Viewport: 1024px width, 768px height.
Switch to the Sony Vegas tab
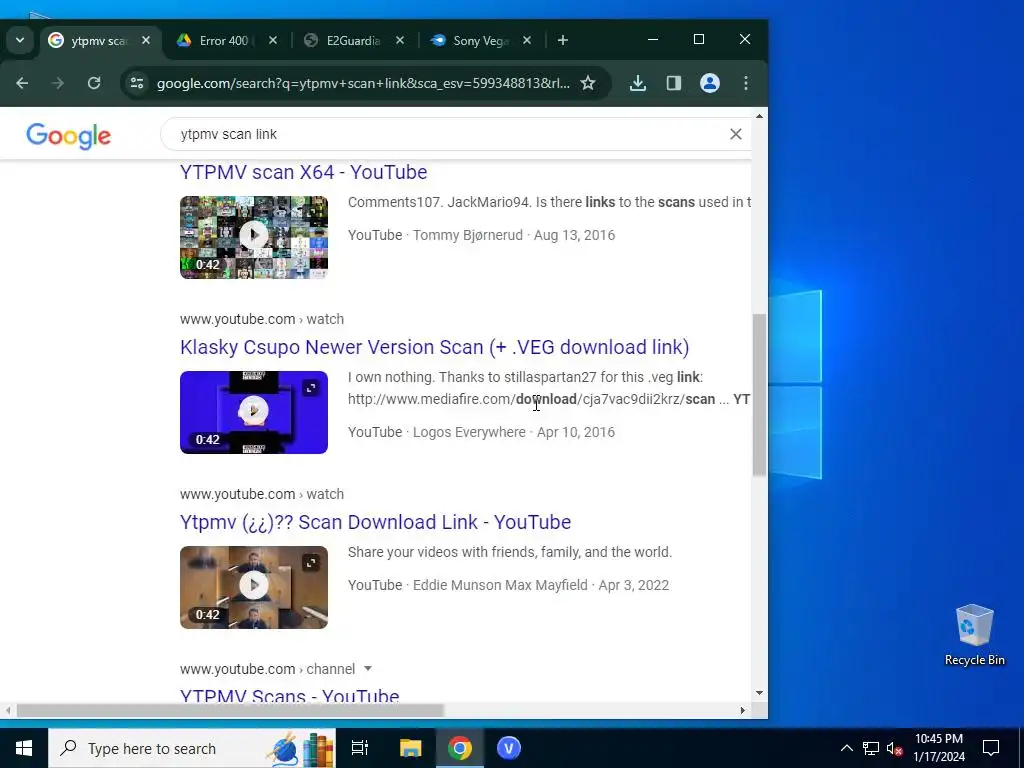coord(481,40)
